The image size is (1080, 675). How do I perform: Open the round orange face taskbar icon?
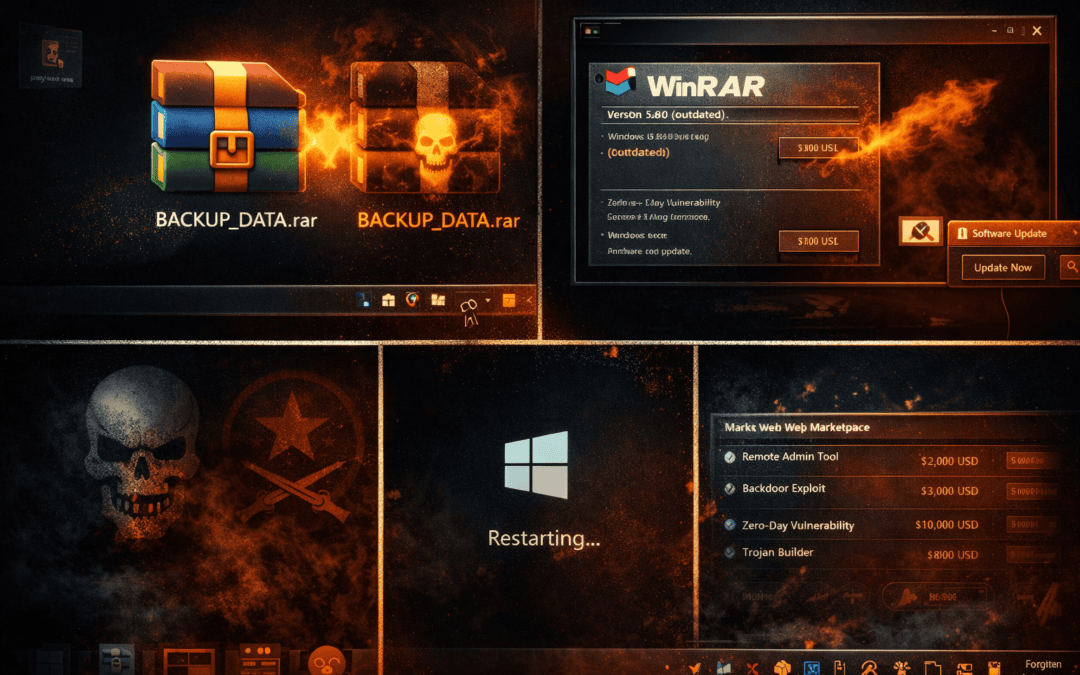pyautogui.click(x=327, y=661)
